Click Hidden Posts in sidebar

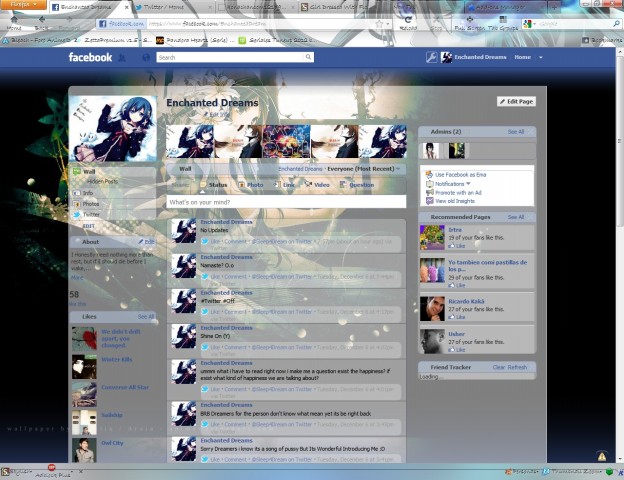102,181
